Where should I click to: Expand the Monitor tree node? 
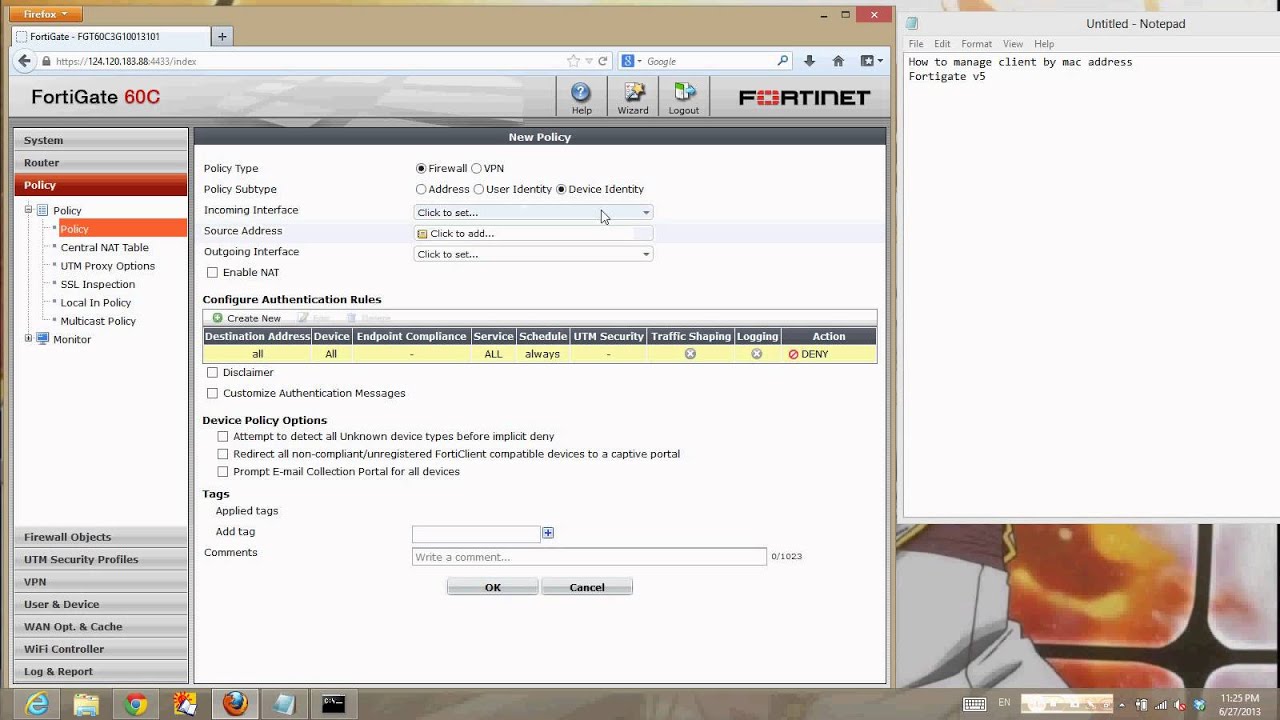(29, 339)
